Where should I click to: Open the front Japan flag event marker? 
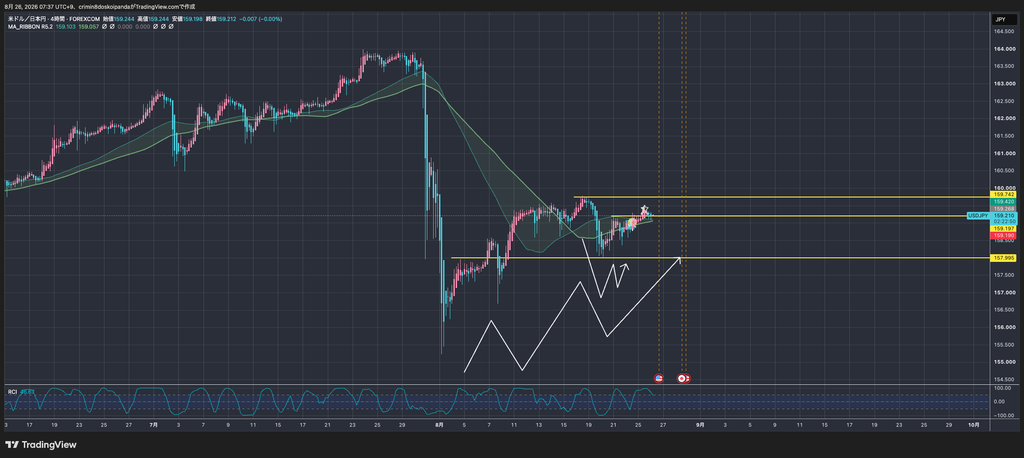[x=682, y=378]
